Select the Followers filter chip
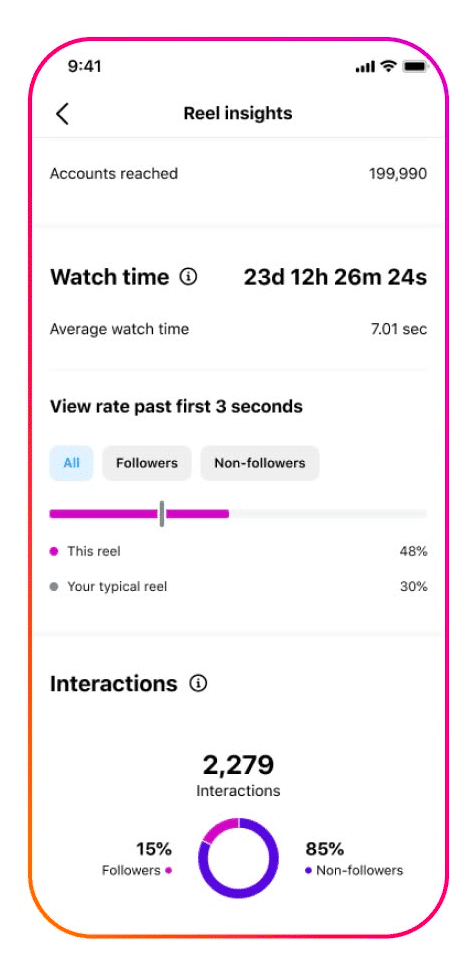This screenshot has height=957, width=474. click(x=147, y=463)
